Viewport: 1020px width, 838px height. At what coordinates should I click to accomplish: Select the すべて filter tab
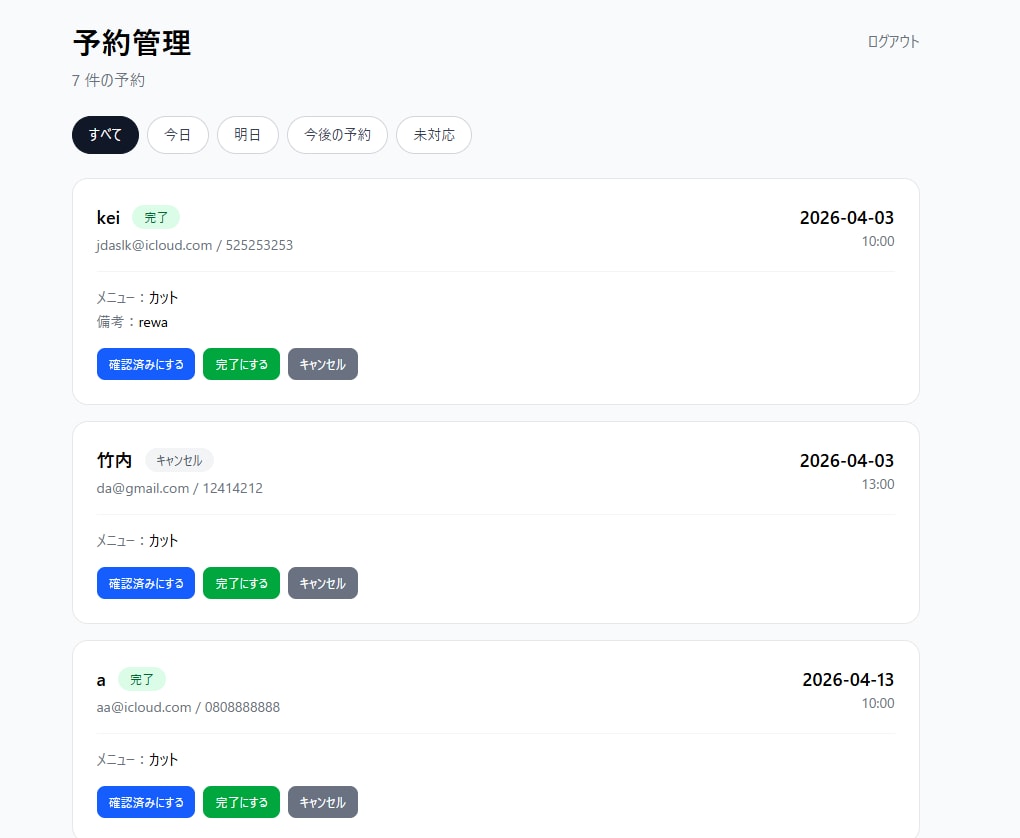[105, 135]
